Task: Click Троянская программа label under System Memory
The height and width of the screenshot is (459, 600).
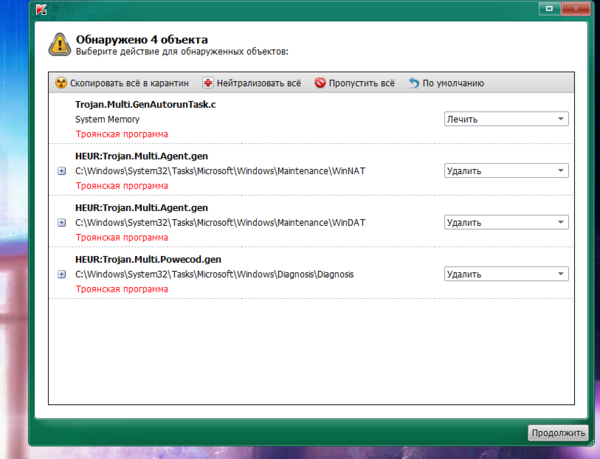Action: pyautogui.click(x=122, y=134)
